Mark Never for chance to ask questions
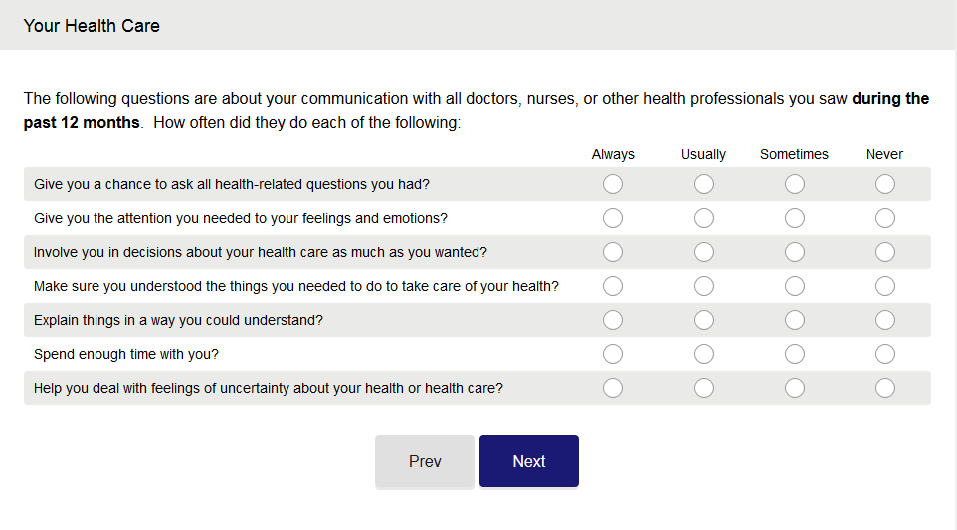 tap(884, 184)
